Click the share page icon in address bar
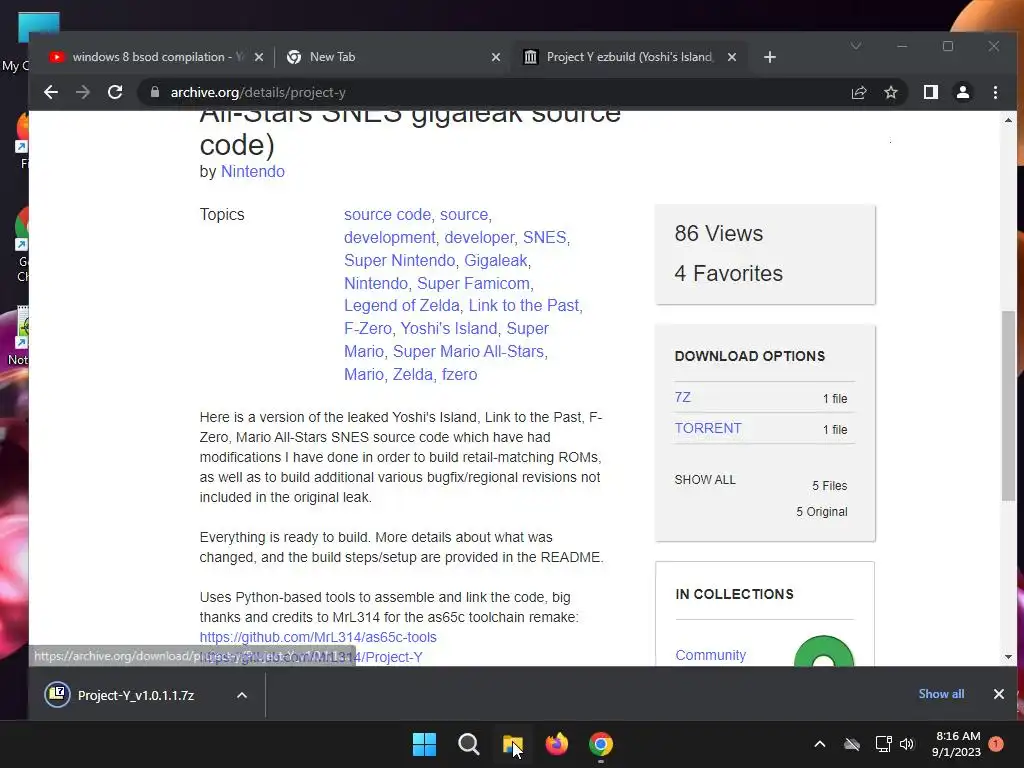The image size is (1024, 768). click(859, 93)
